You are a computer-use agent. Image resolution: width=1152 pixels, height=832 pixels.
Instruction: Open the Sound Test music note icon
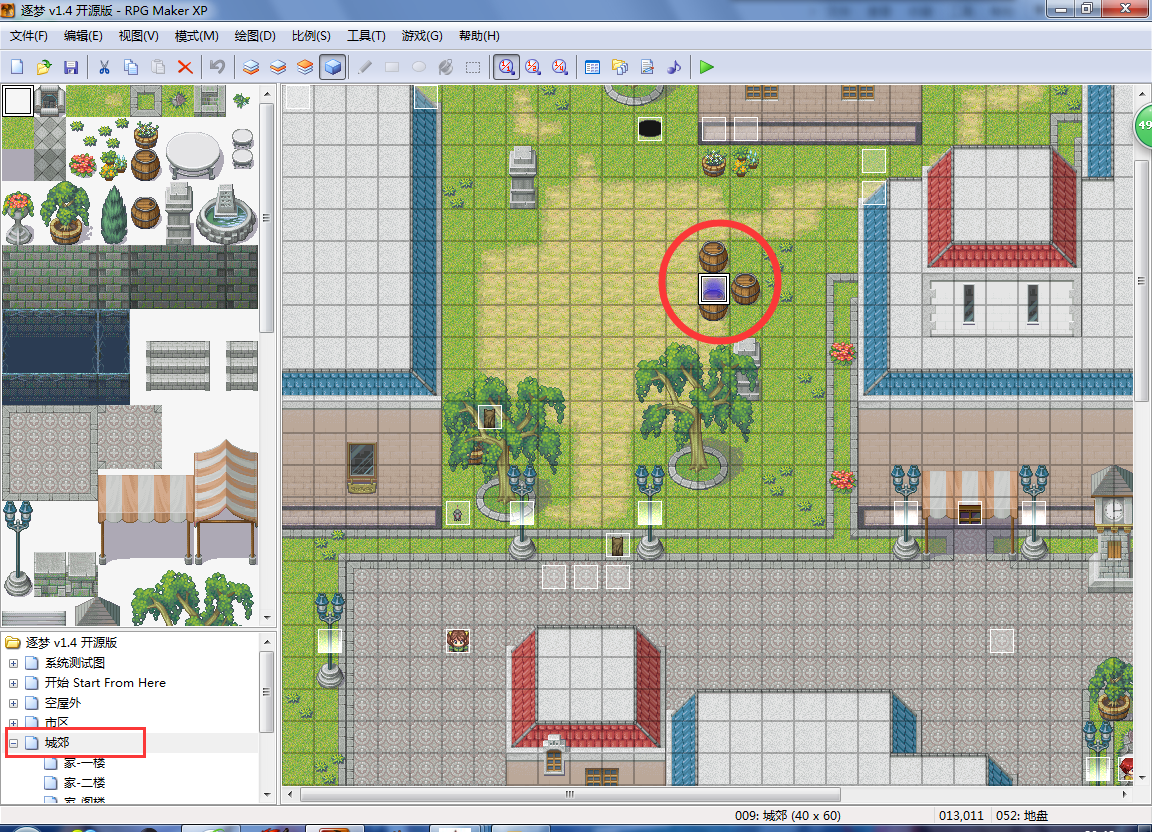674,68
